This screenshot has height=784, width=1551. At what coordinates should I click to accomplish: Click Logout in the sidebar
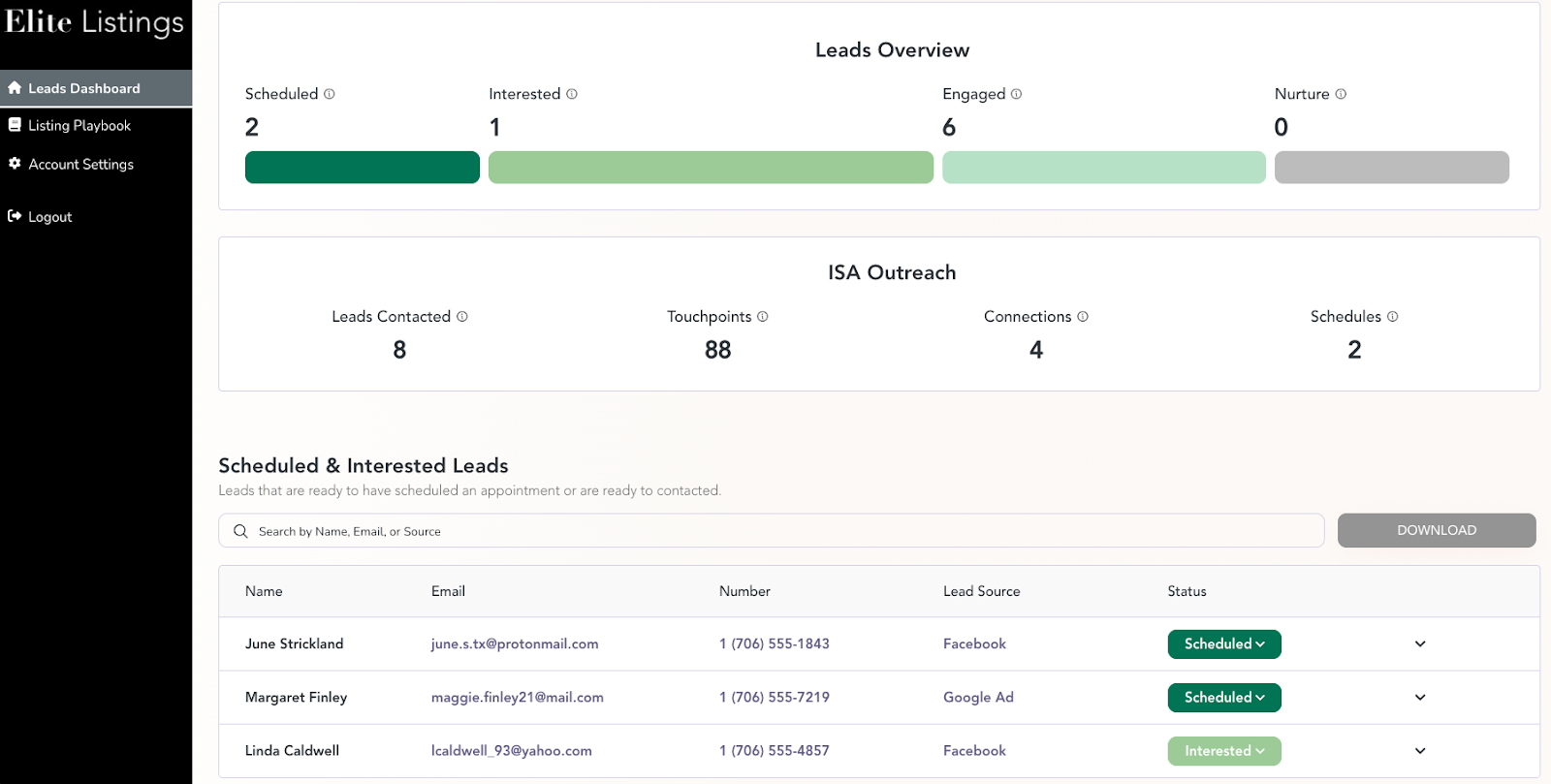tap(49, 217)
